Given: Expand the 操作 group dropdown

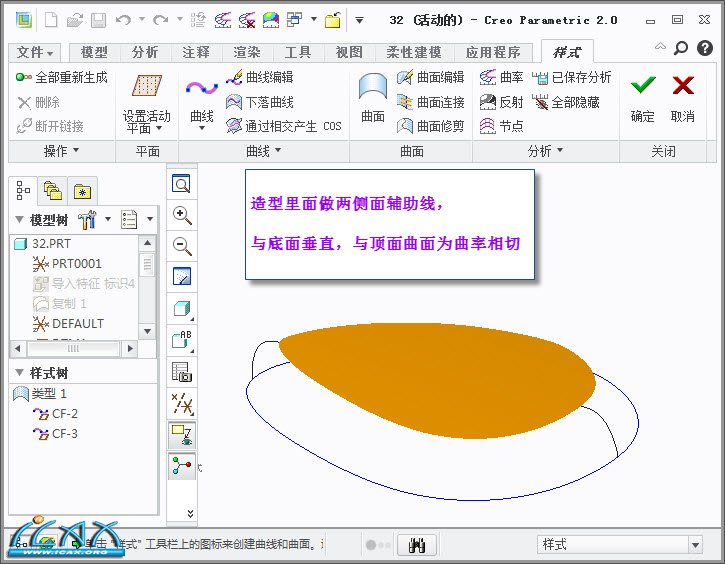Looking at the screenshot, I should 61,151.
